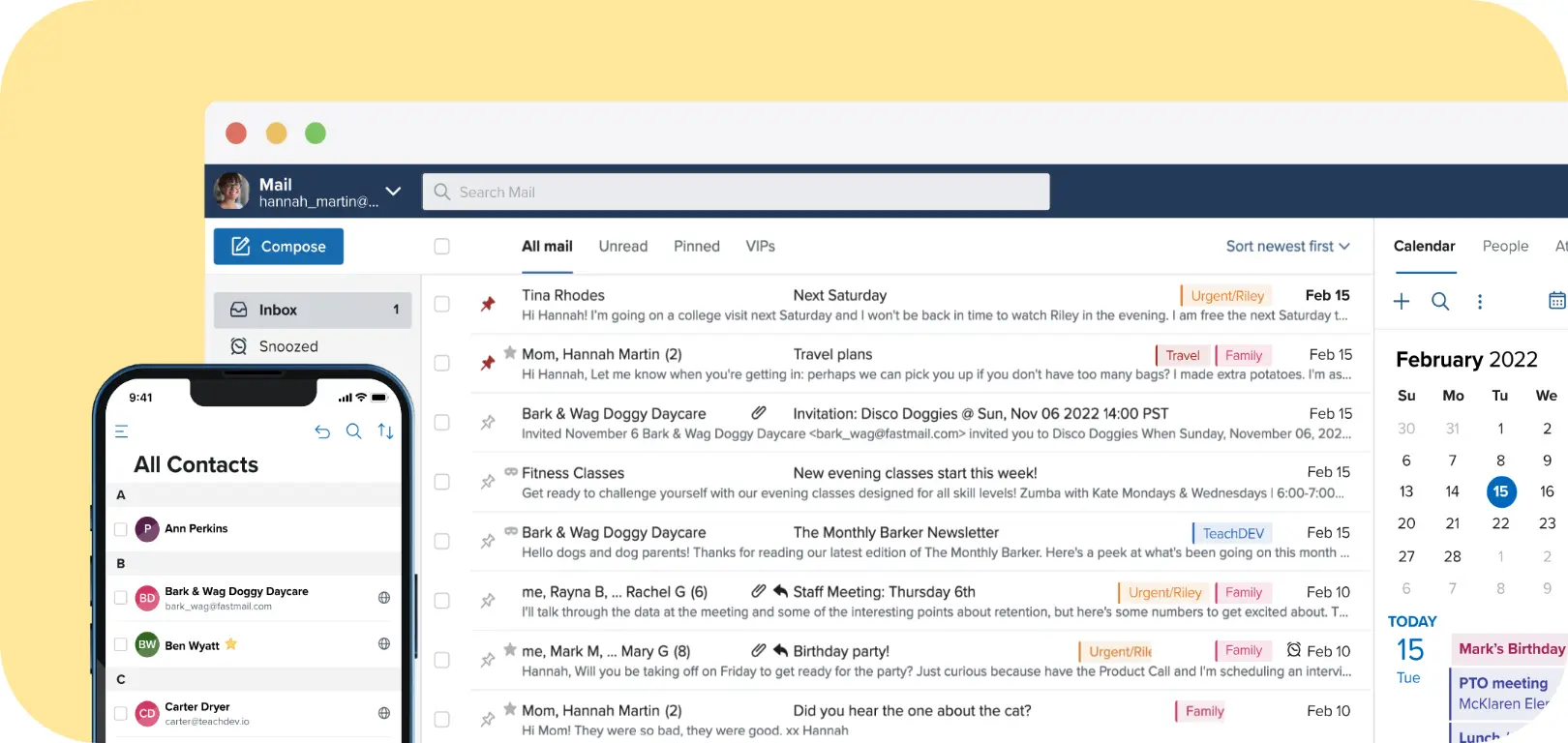
Task: Open calendar three-dot options menu
Action: 1479,302
